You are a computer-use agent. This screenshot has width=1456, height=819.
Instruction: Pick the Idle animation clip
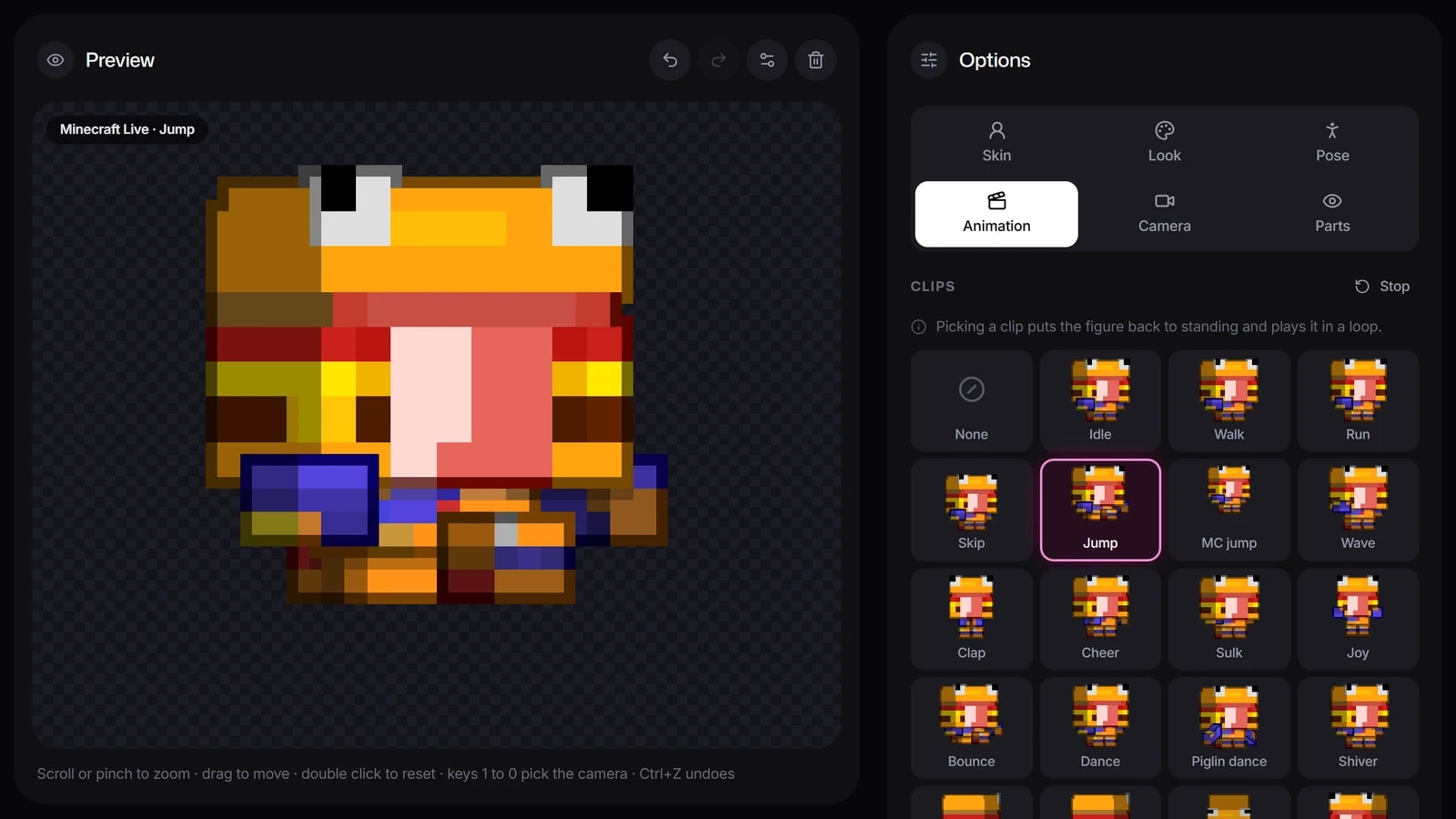[x=1100, y=400]
